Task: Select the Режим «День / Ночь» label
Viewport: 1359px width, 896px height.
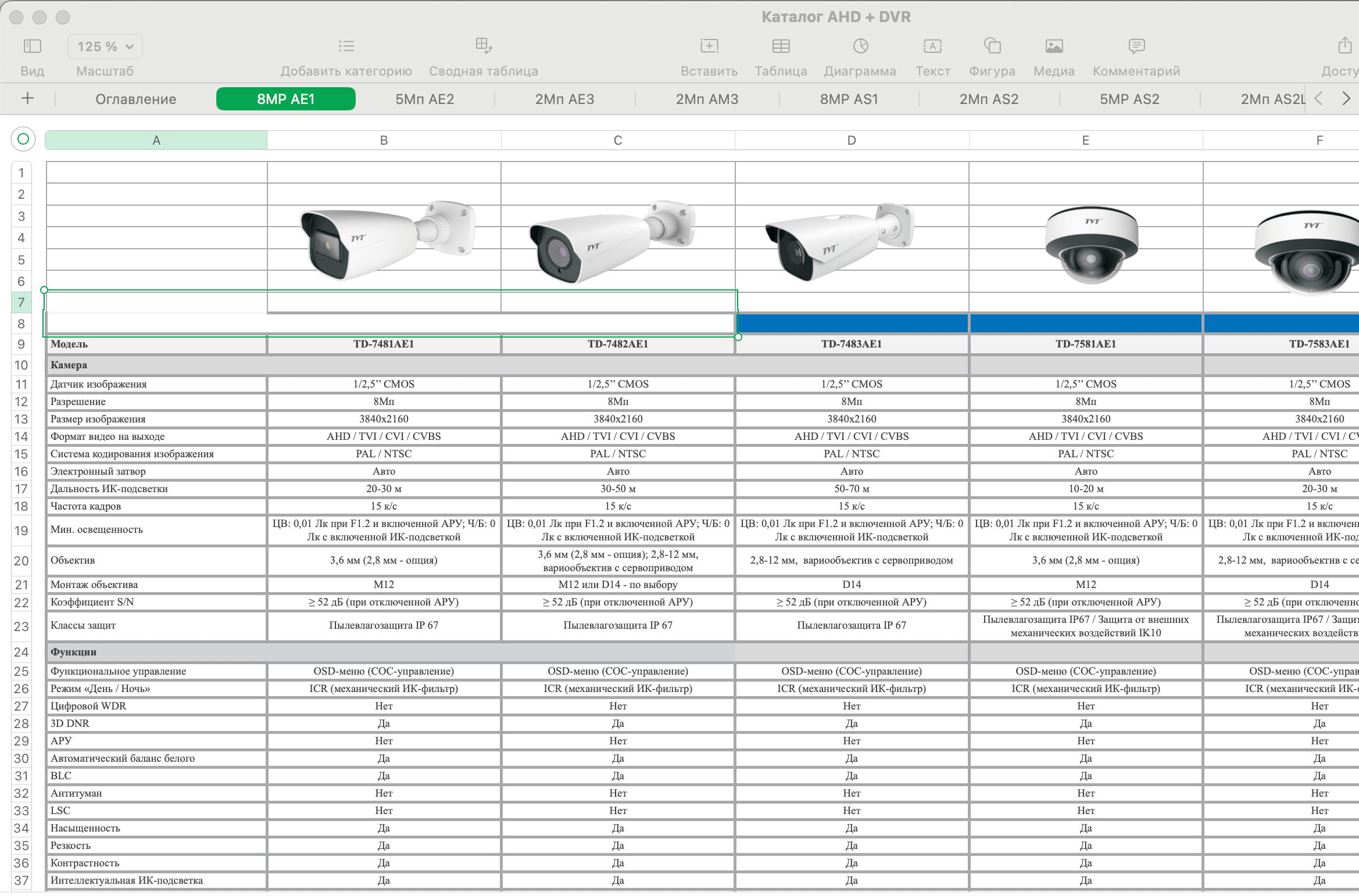Action: coord(156,689)
